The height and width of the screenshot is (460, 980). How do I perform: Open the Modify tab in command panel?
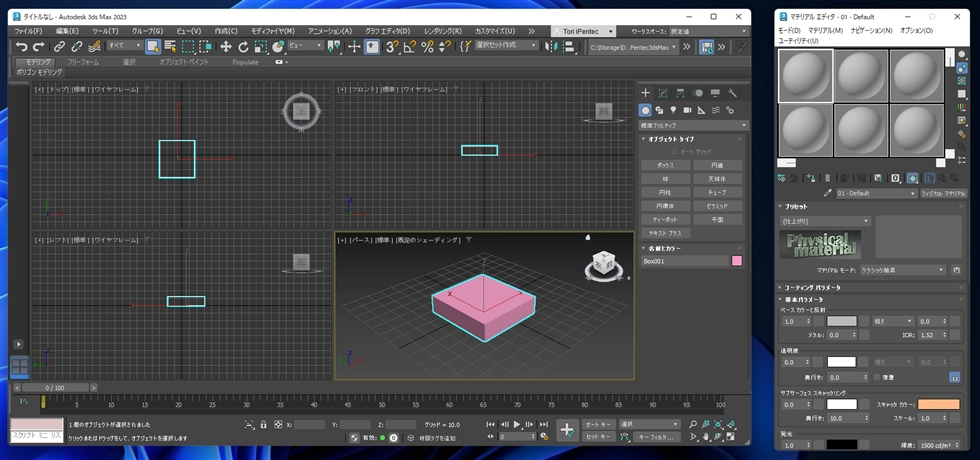click(x=663, y=93)
